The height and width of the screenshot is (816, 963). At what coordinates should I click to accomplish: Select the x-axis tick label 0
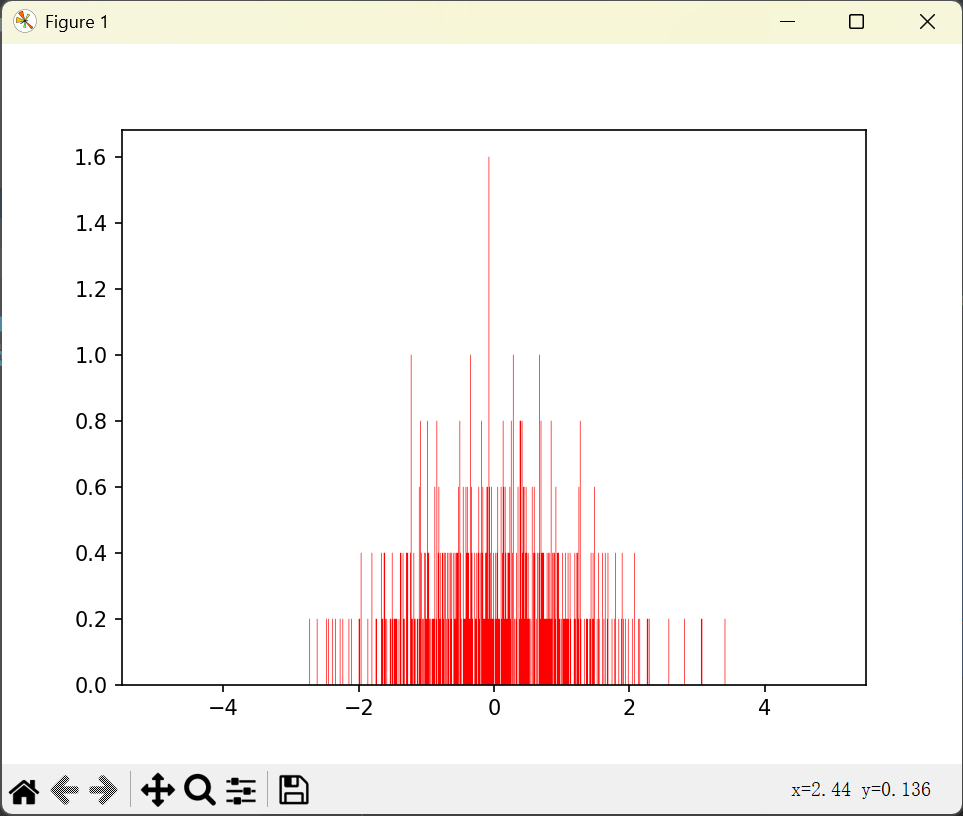tap(493, 708)
